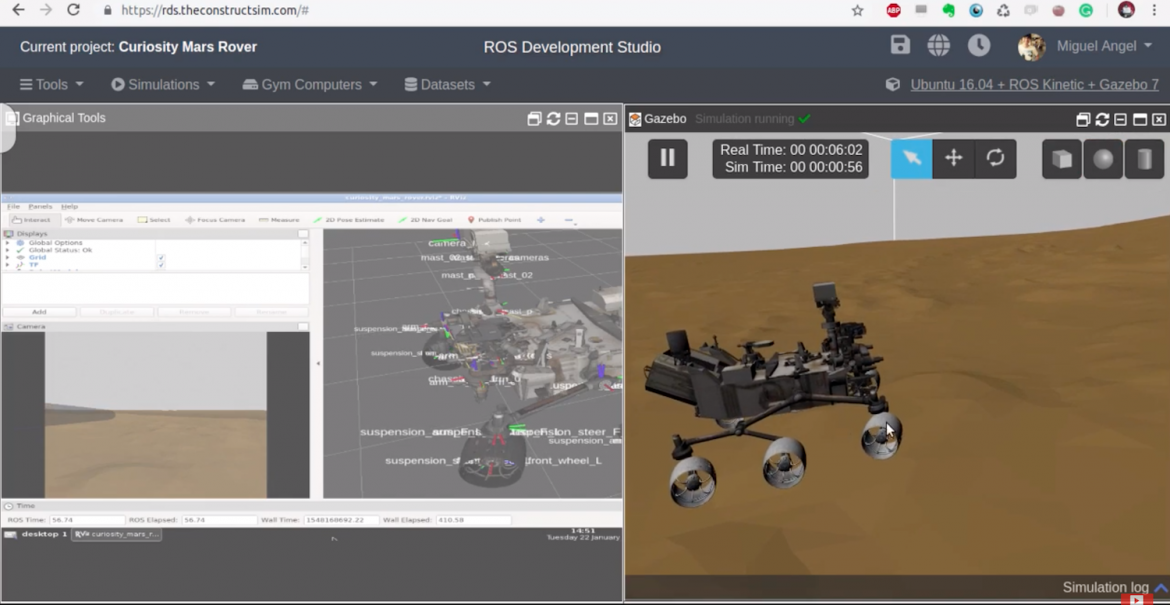Viewport: 1170px width, 605px height.
Task: Click the save project floppy disk icon
Action: click(x=900, y=45)
